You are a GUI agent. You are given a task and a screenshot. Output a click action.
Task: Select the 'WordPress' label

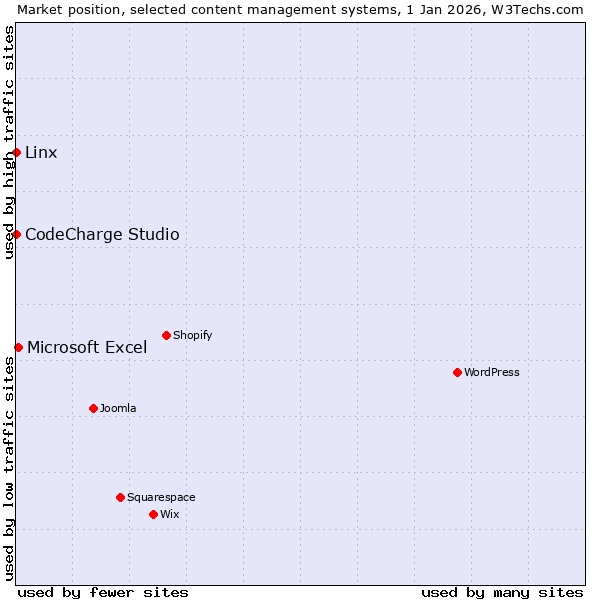point(492,372)
